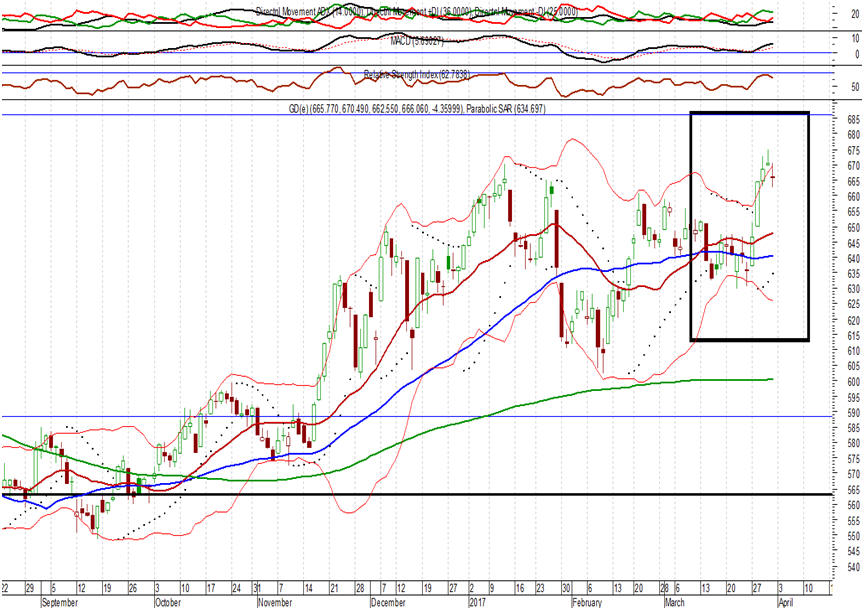The height and width of the screenshot is (610, 864).
Task: Click the 590 price label on right axis
Action: pyautogui.click(x=854, y=413)
